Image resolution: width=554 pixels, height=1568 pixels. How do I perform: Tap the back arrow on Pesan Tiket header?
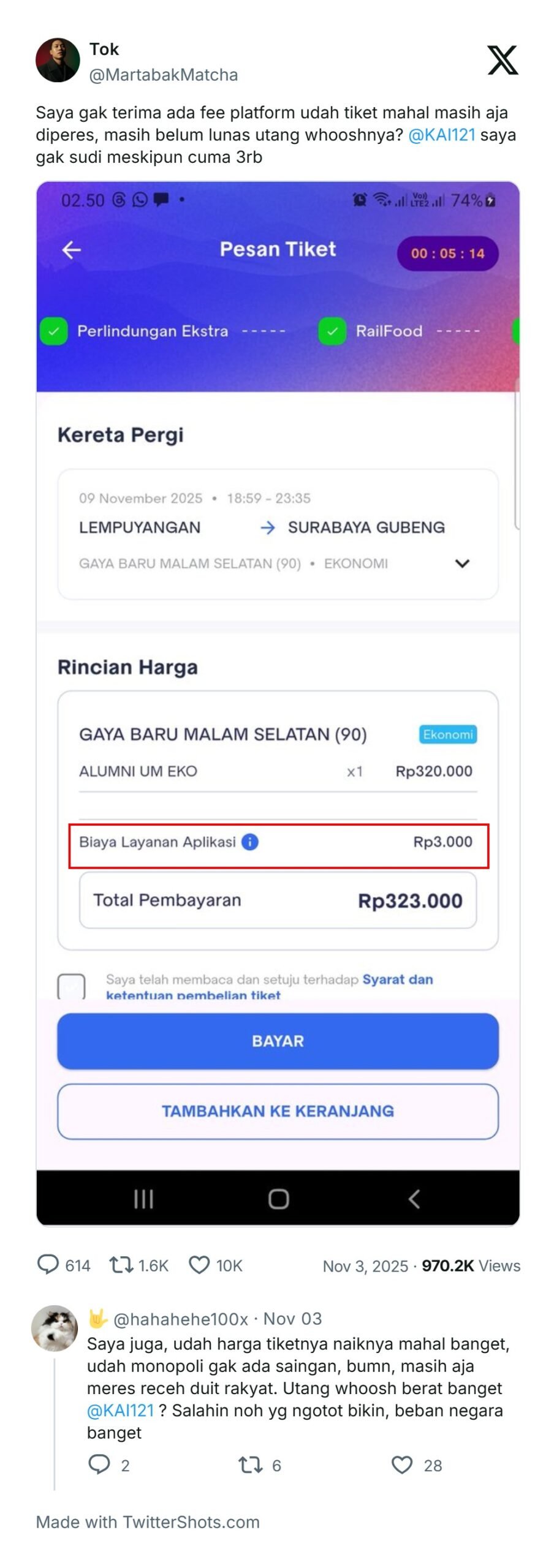pyautogui.click(x=71, y=249)
